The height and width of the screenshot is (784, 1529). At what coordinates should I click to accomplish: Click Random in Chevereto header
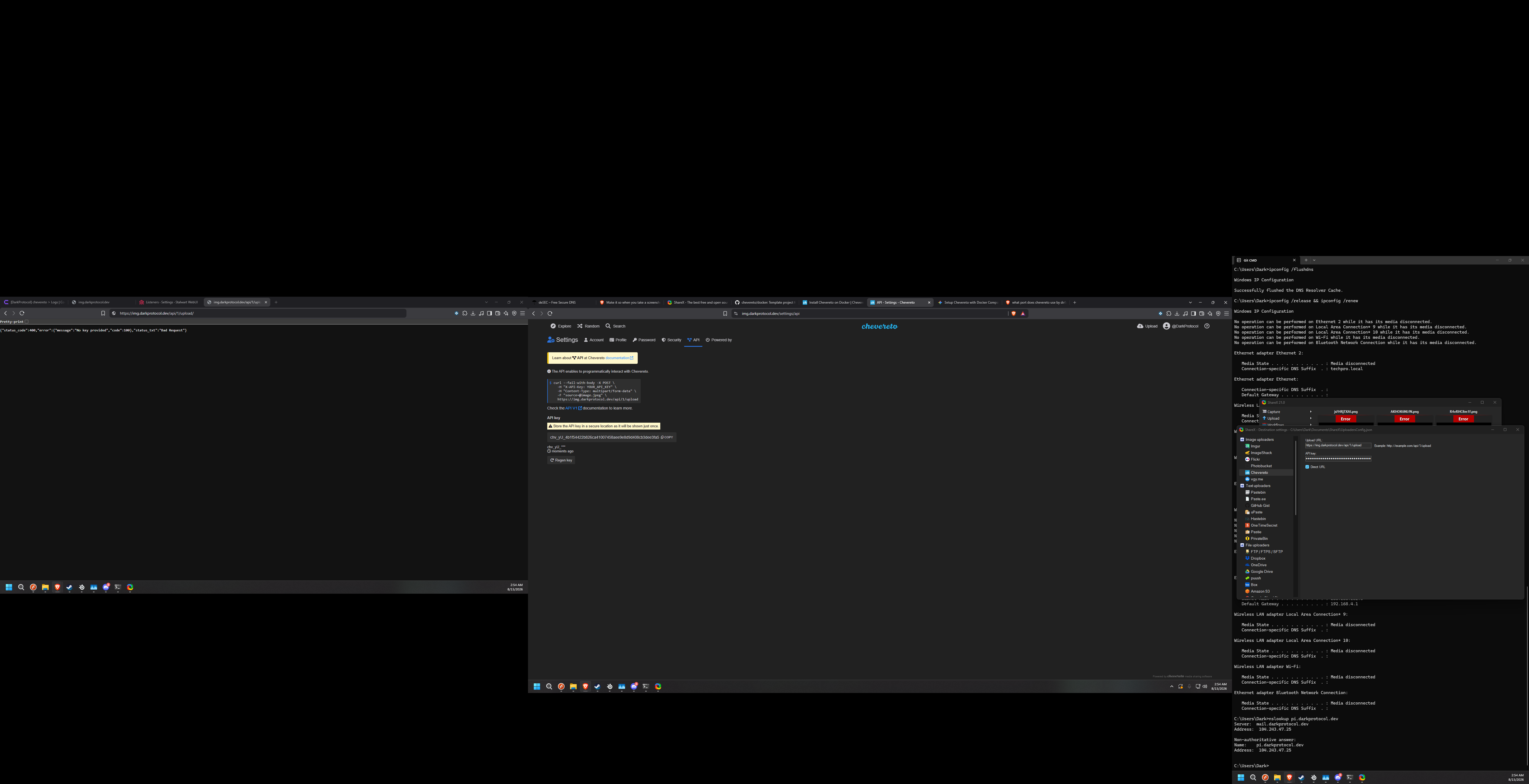pos(588,326)
